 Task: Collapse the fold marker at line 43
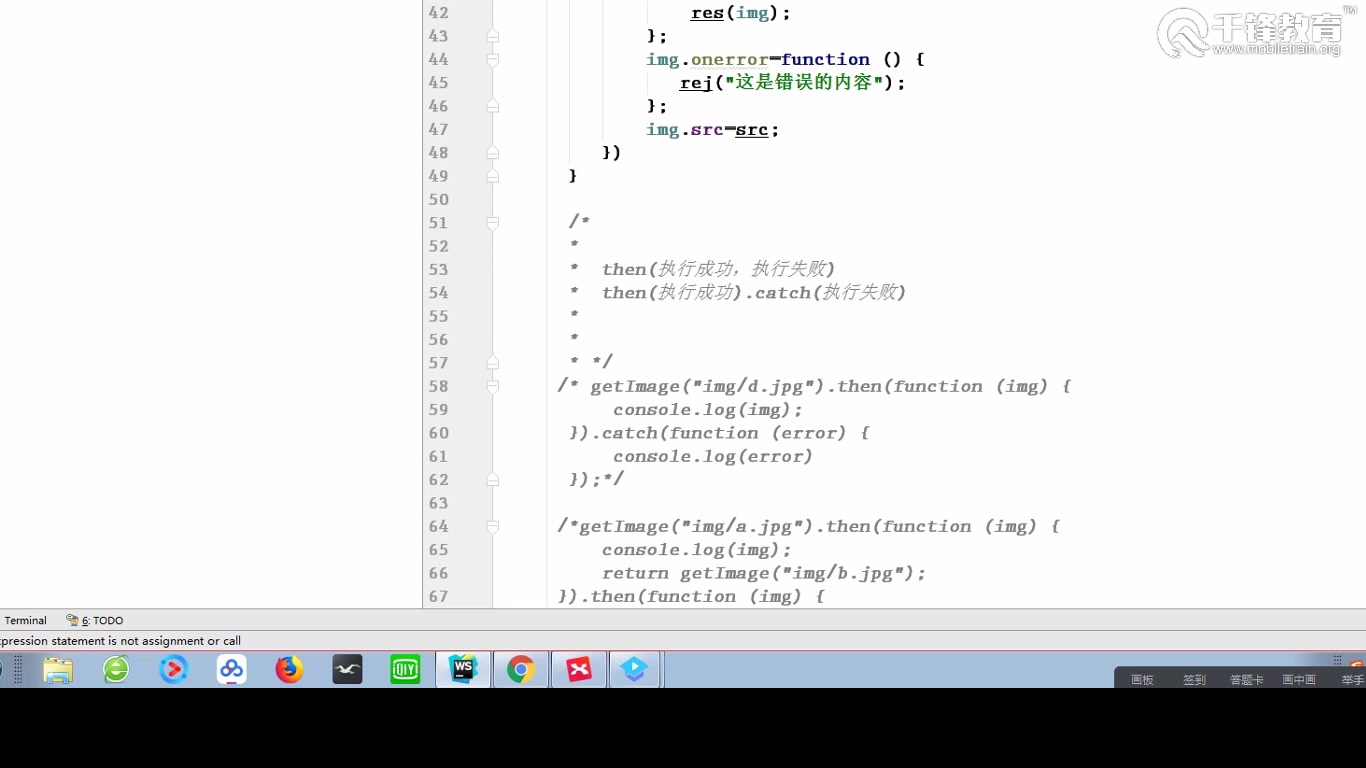pos(492,36)
